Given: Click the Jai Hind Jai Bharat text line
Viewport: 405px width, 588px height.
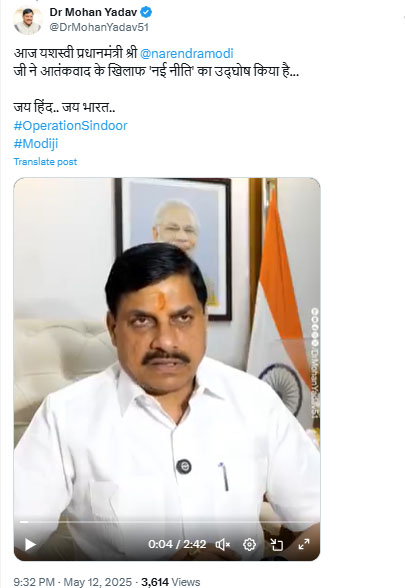Looking at the screenshot, I should 64,108.
